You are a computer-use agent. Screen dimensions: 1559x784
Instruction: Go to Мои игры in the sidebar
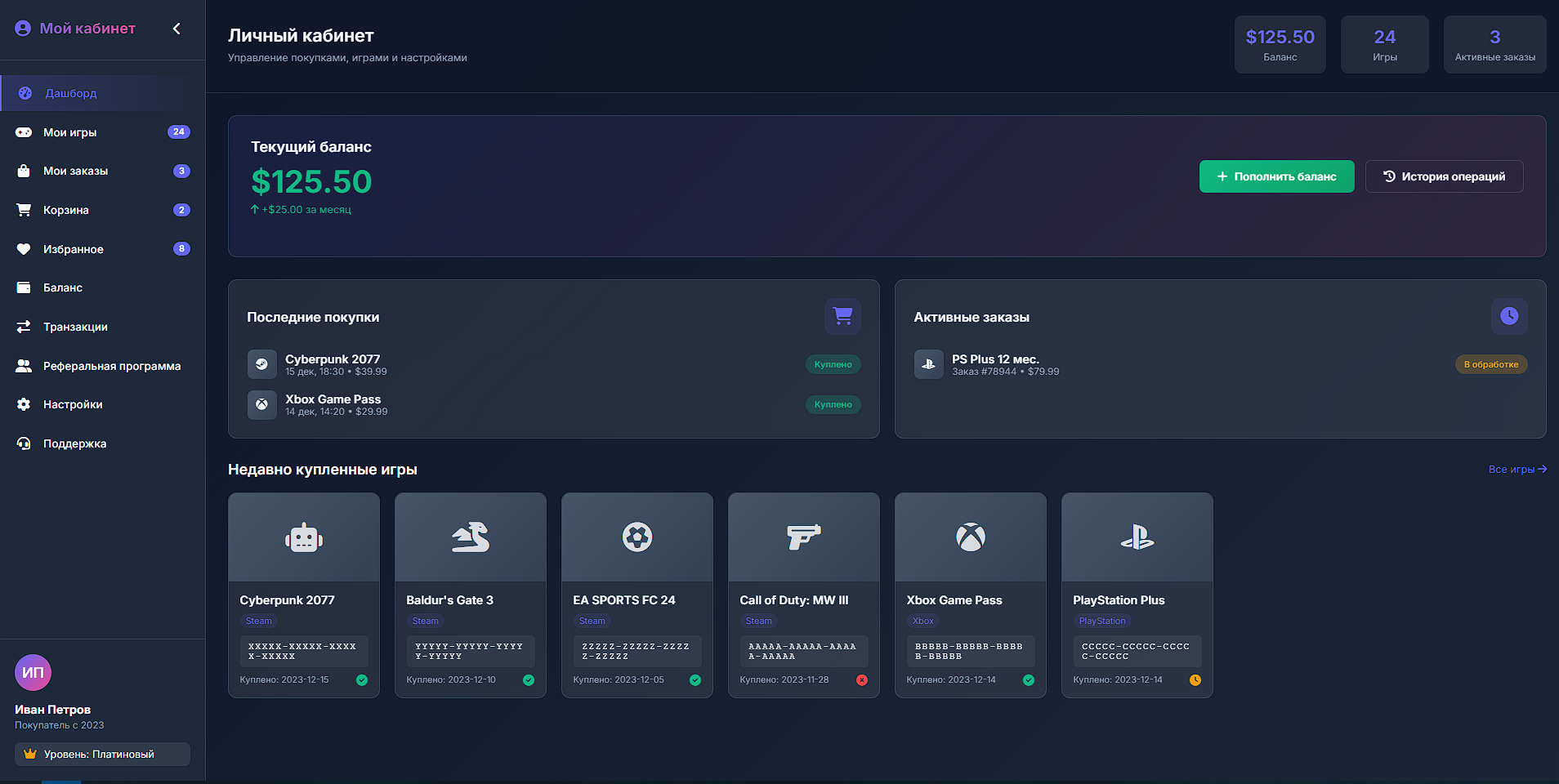point(103,132)
